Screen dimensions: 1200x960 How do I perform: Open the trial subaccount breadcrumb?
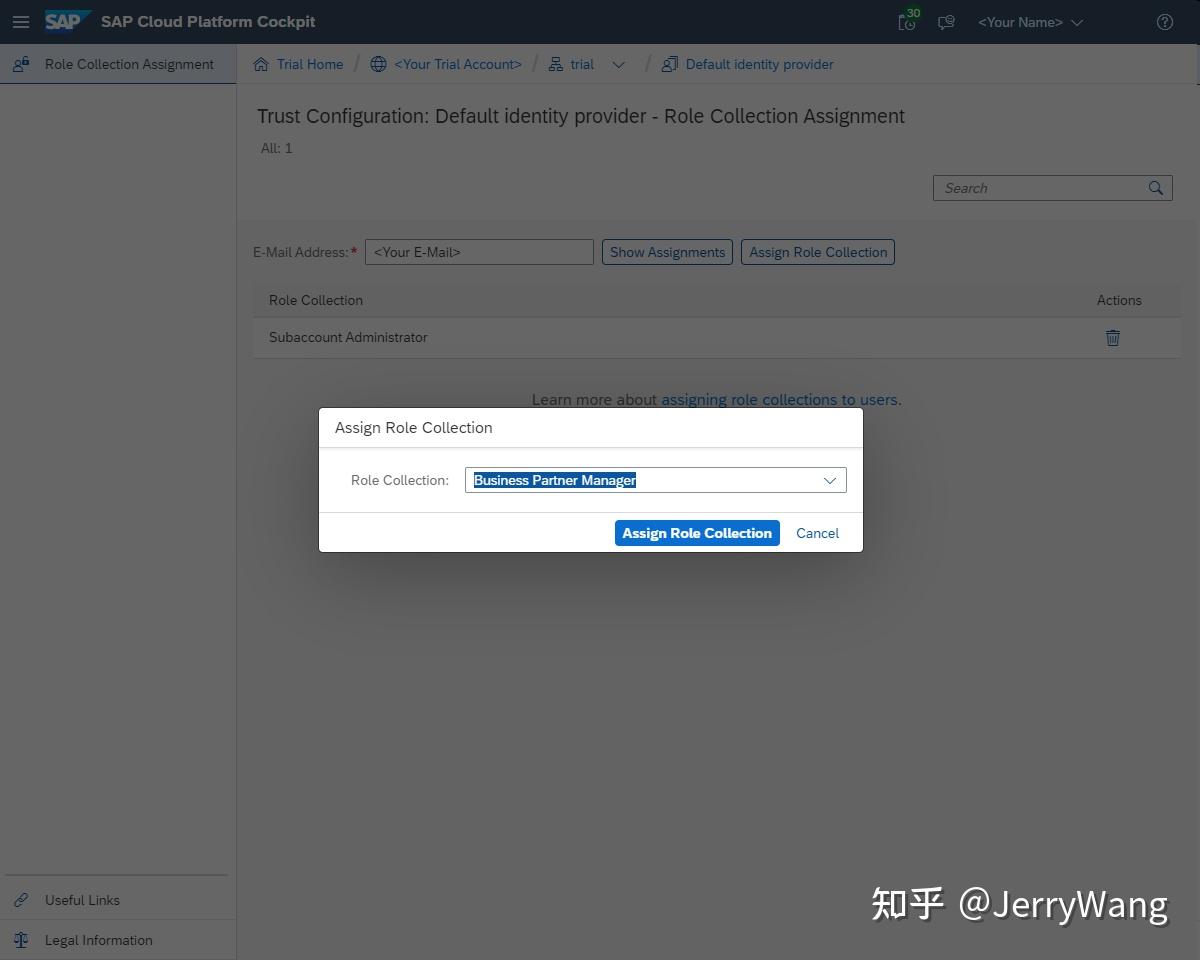click(x=582, y=64)
